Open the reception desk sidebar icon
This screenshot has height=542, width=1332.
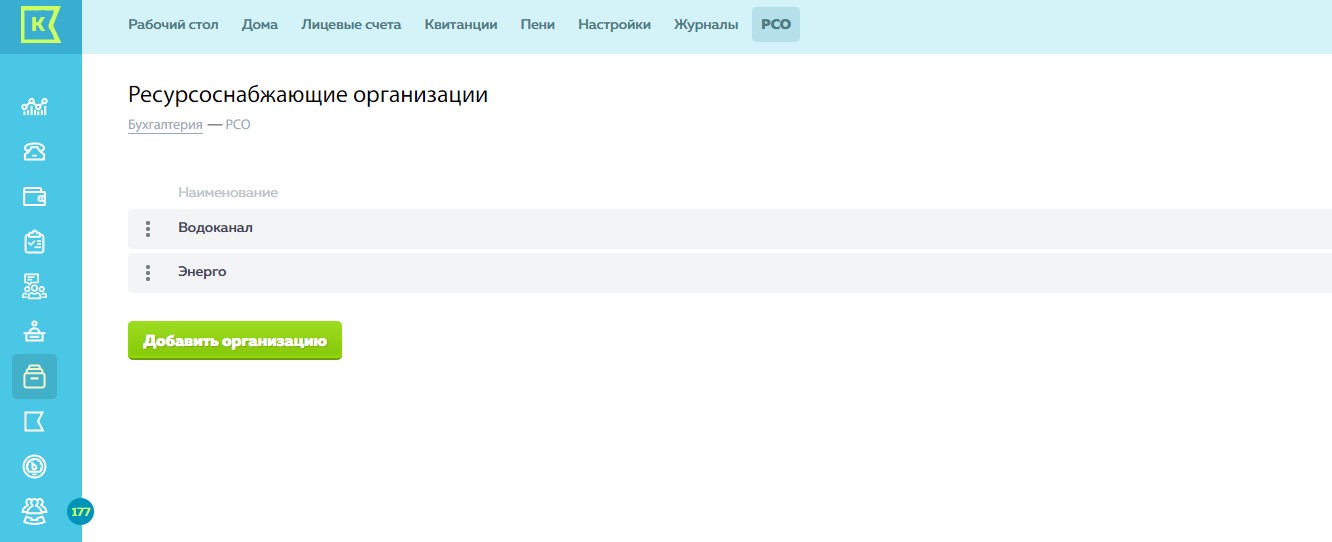(x=34, y=331)
